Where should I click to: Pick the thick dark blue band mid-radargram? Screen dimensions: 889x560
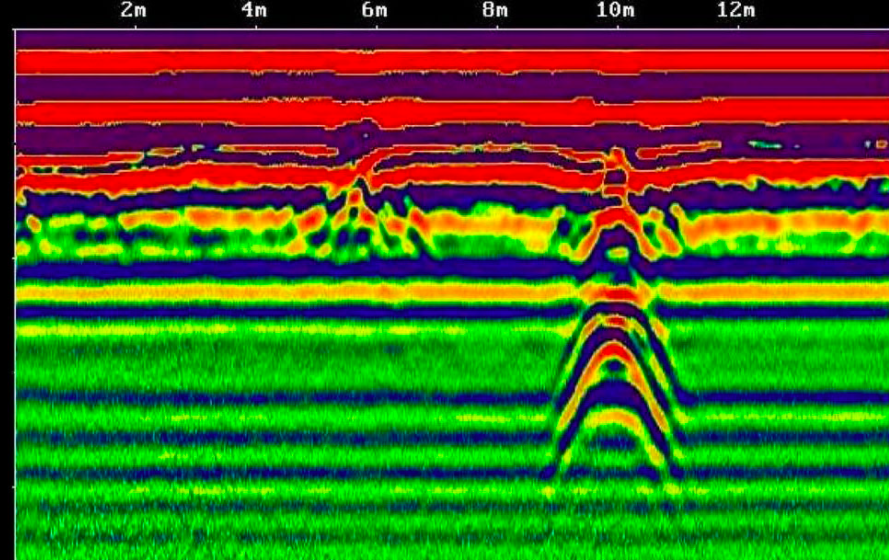point(300,269)
